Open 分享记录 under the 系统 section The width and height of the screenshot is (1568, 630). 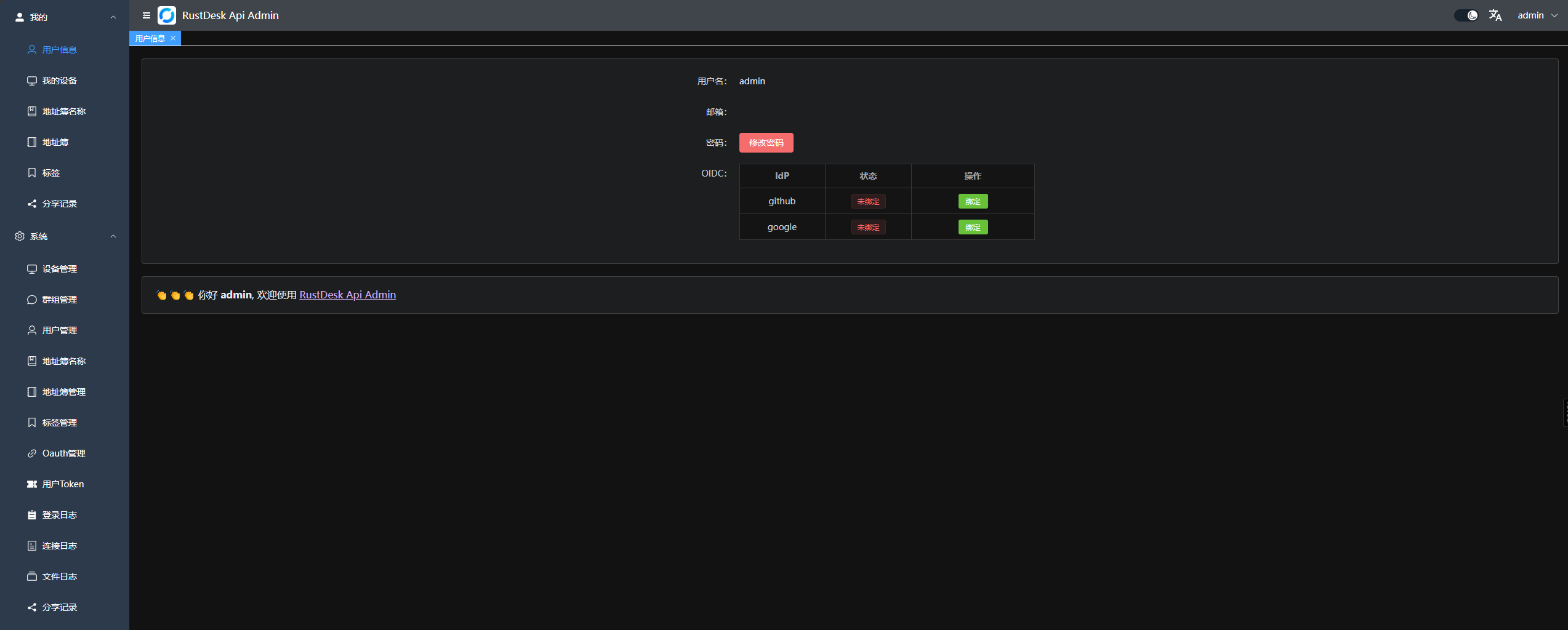pos(60,607)
